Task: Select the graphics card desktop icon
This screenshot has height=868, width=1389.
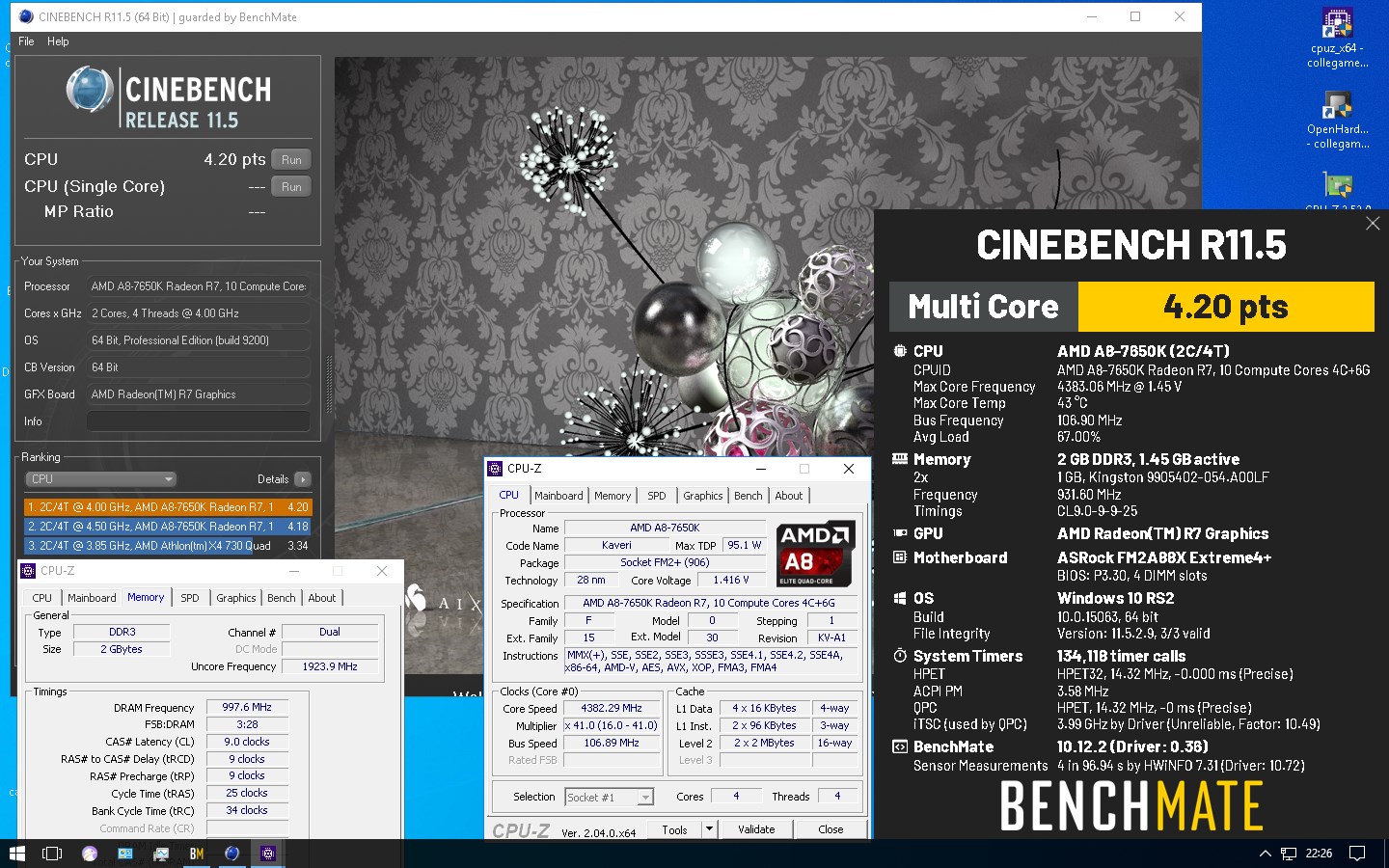Action: tap(1337, 187)
